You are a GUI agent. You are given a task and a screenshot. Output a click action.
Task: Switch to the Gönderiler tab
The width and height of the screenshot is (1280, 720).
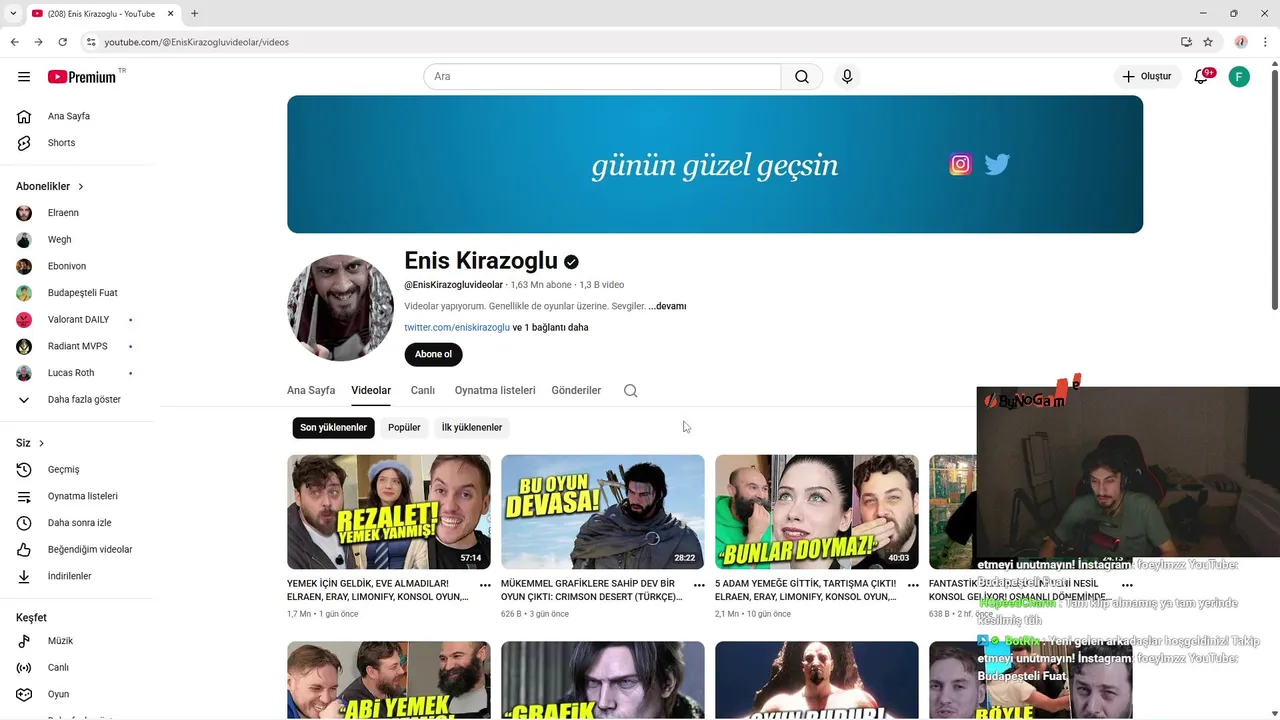(x=576, y=391)
